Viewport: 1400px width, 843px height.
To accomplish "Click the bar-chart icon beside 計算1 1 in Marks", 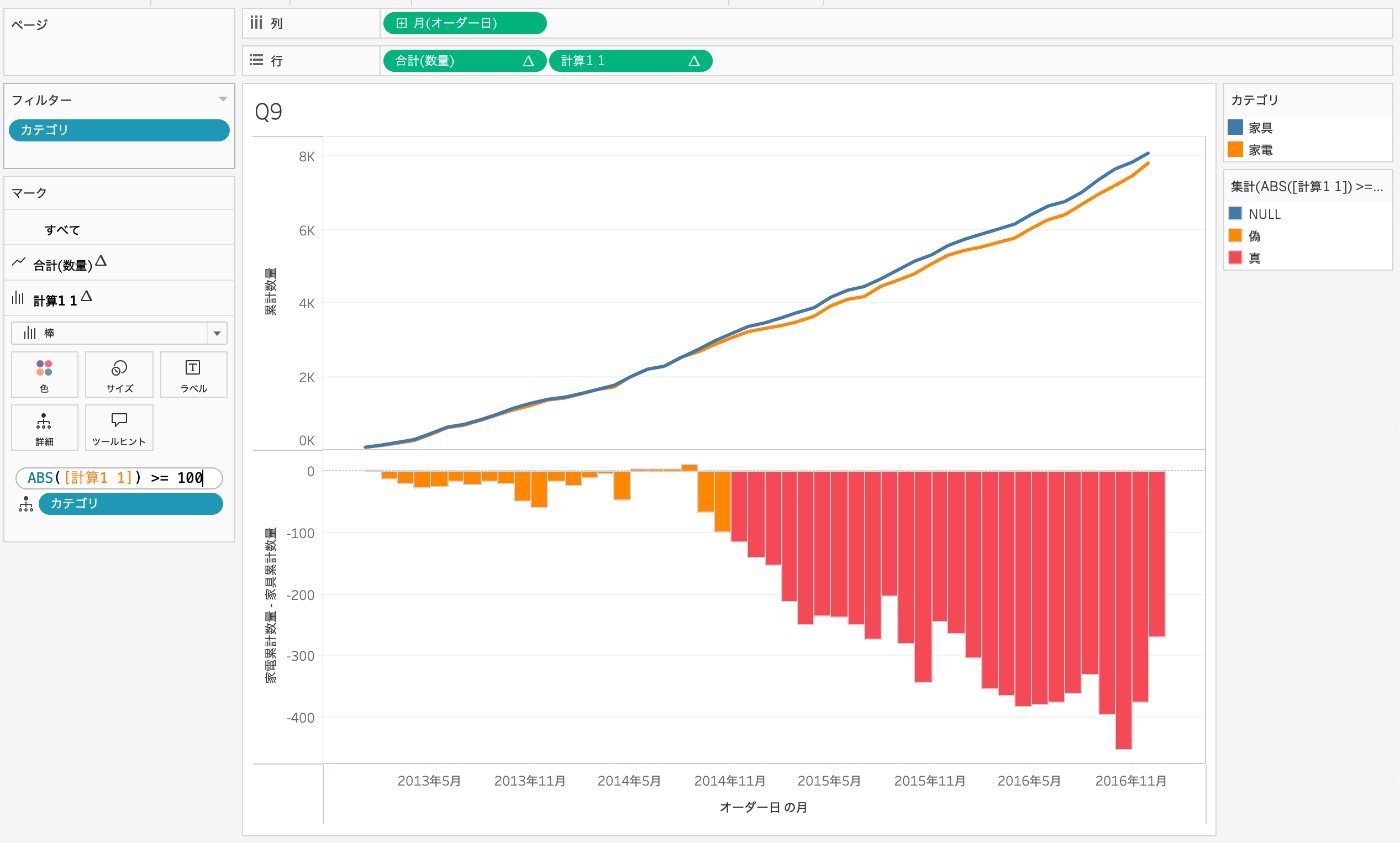I will pos(18,298).
